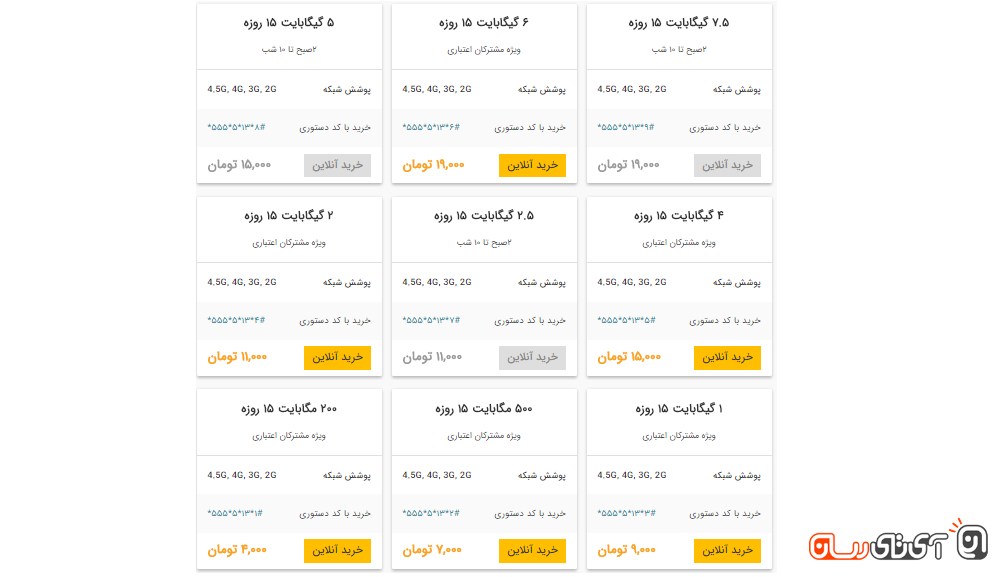The image size is (1000, 577).
Task: Click the orange ITResan logo watermark
Action: tap(897, 541)
